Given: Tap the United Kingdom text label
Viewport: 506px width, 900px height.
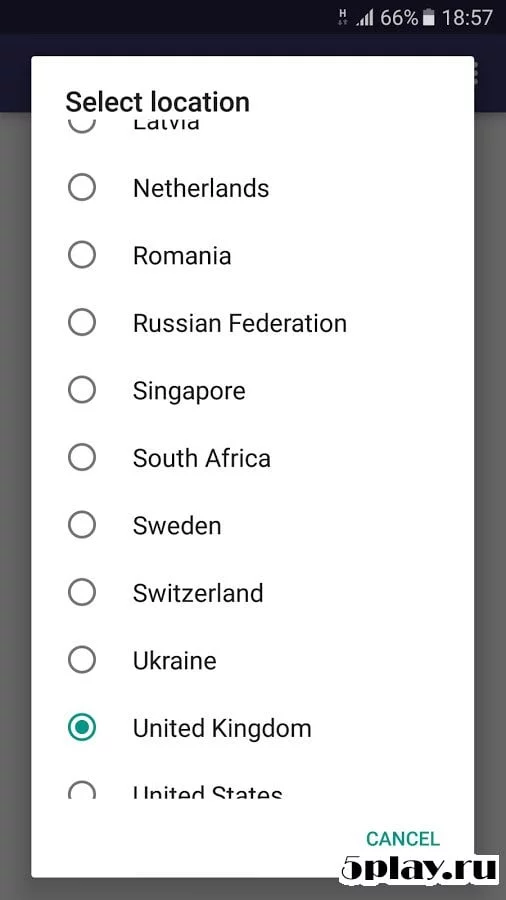Looking at the screenshot, I should point(222,728).
